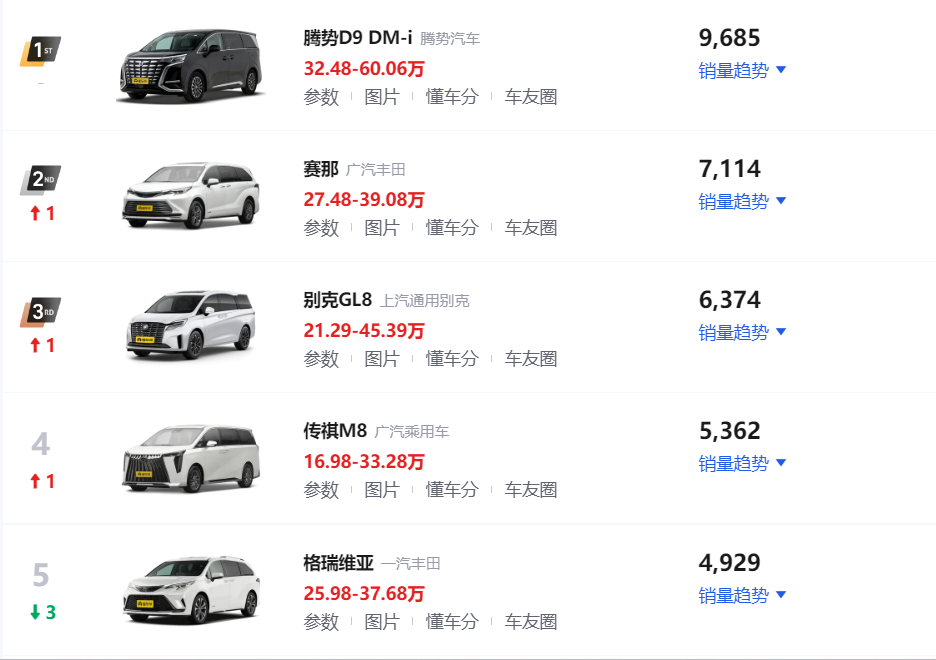Open 懂车分 for 别克GL8

(452, 359)
